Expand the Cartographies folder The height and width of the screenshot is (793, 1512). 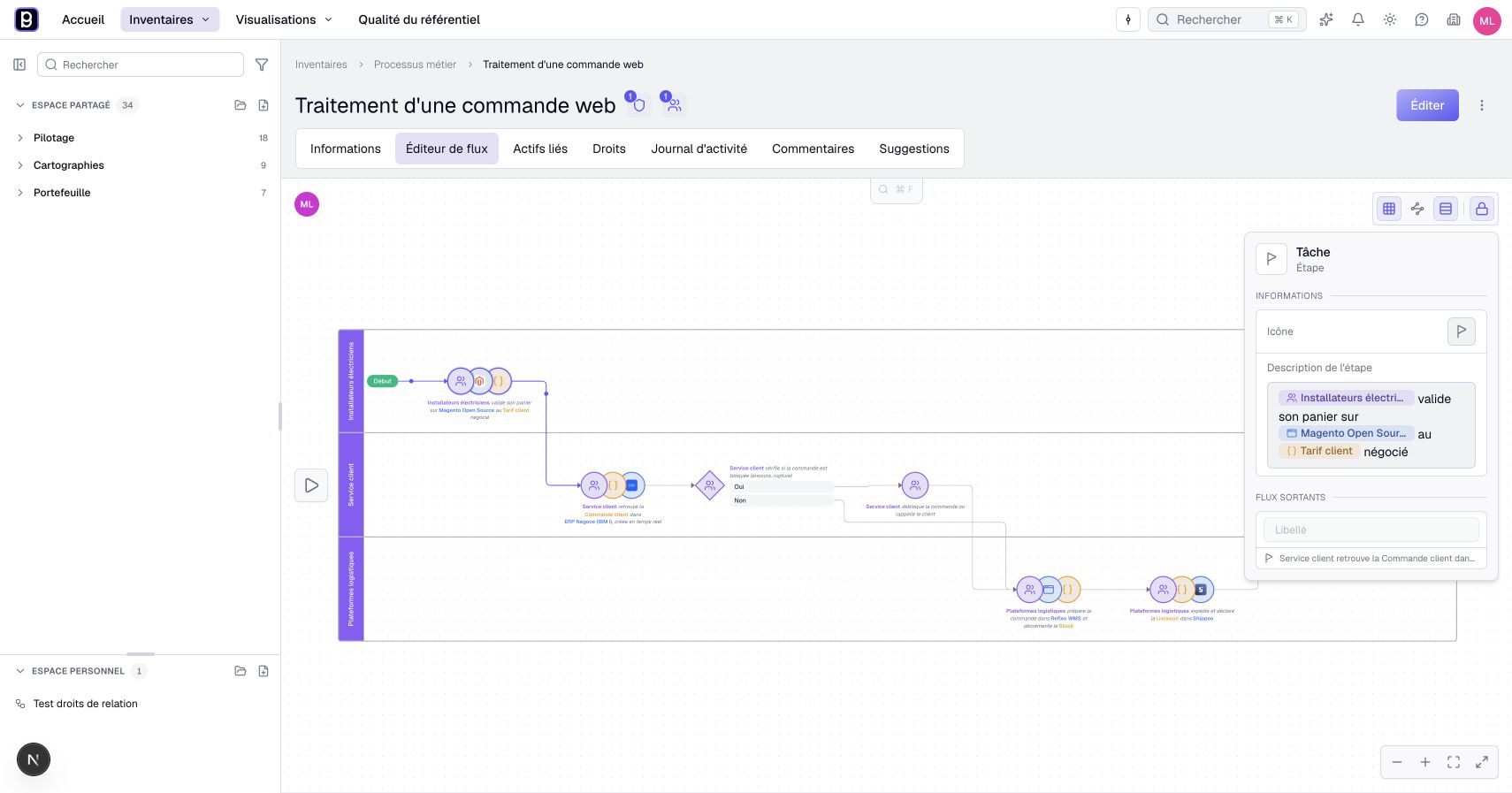pos(20,165)
